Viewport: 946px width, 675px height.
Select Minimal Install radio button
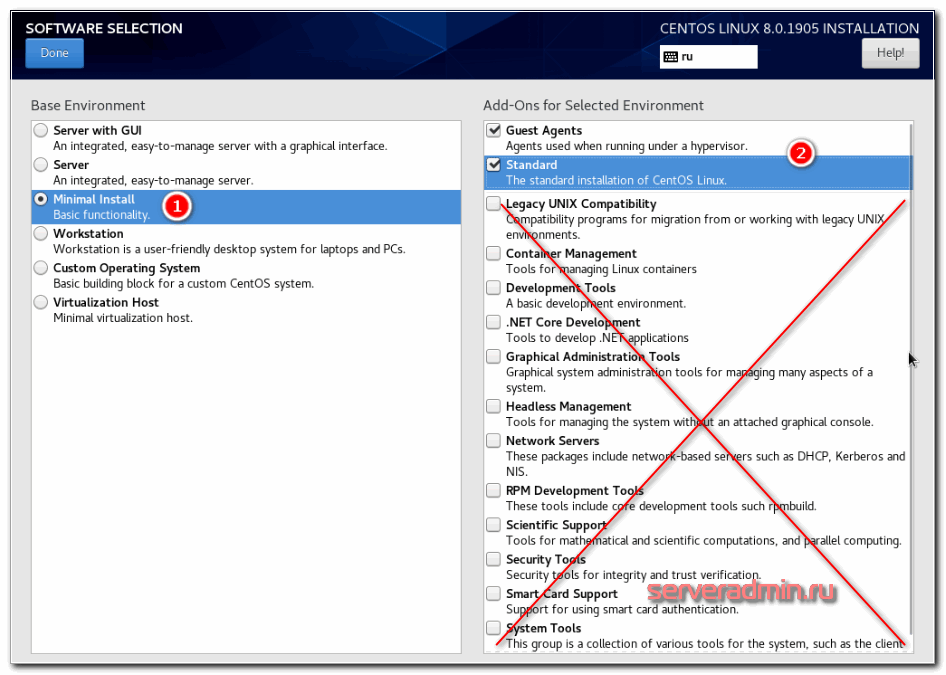pos(40,199)
